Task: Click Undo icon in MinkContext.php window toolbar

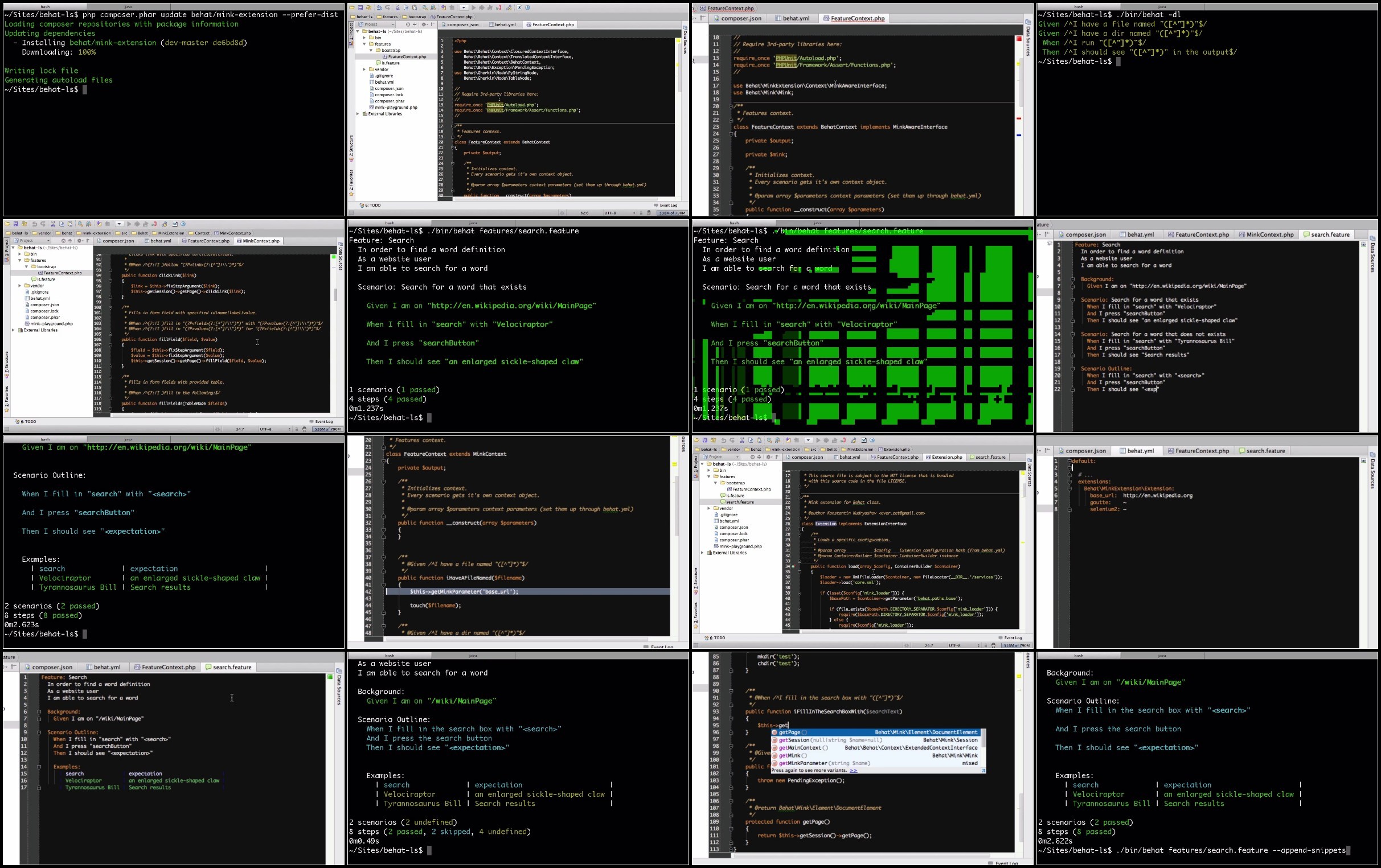Action: click(x=34, y=224)
